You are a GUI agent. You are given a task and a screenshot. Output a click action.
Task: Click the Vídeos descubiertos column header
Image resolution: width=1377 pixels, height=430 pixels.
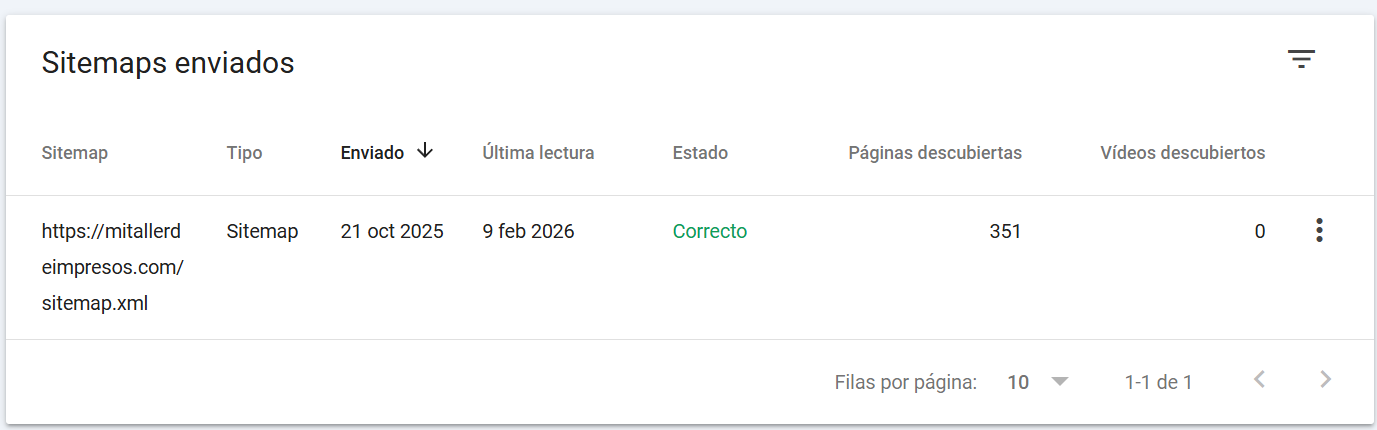click(x=1182, y=153)
